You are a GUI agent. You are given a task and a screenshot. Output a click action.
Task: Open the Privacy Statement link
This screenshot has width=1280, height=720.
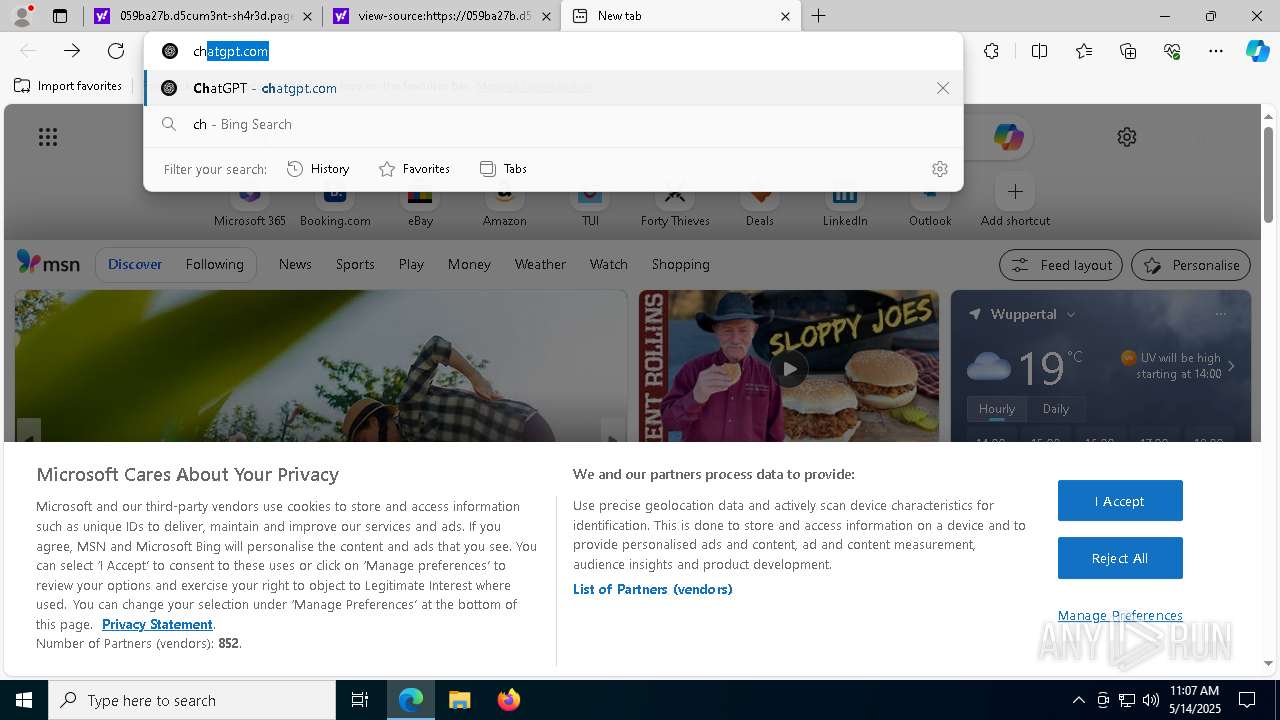pos(157,624)
